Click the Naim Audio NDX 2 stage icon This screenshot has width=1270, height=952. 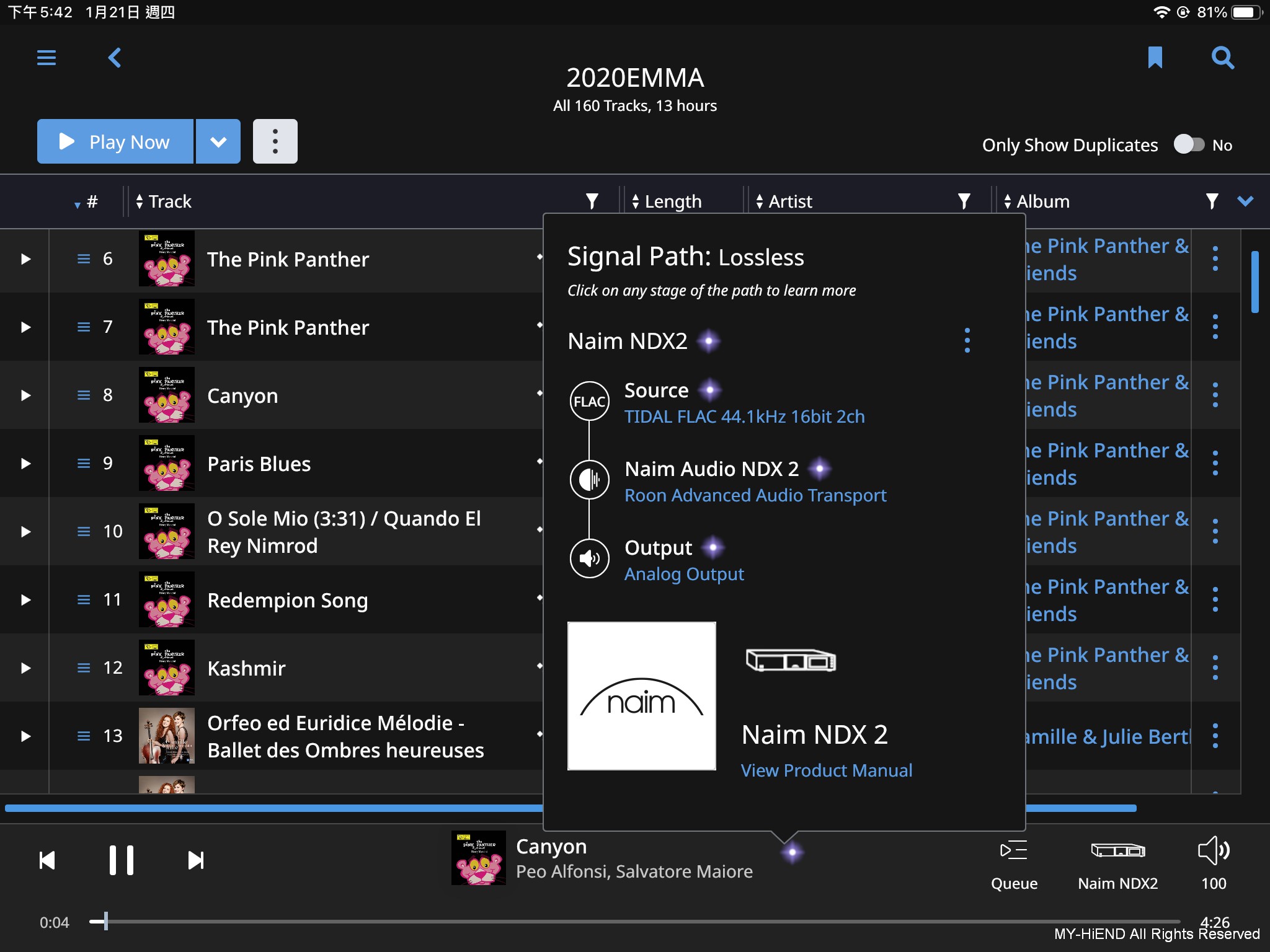pyautogui.click(x=589, y=479)
